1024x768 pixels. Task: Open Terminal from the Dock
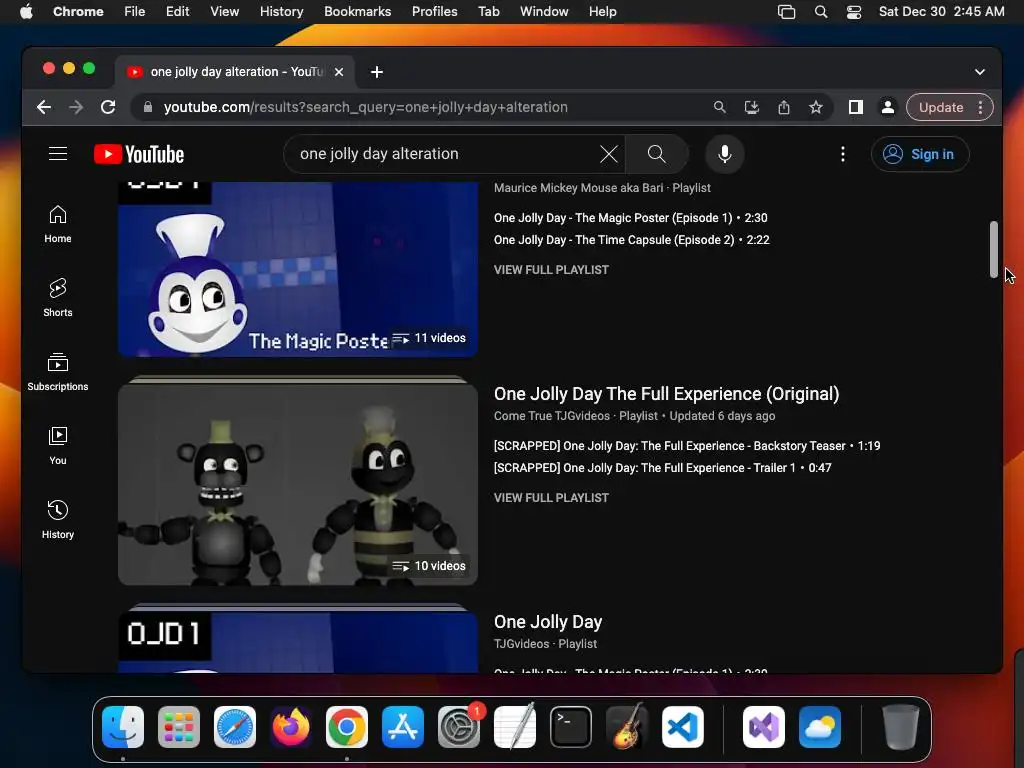pos(571,727)
